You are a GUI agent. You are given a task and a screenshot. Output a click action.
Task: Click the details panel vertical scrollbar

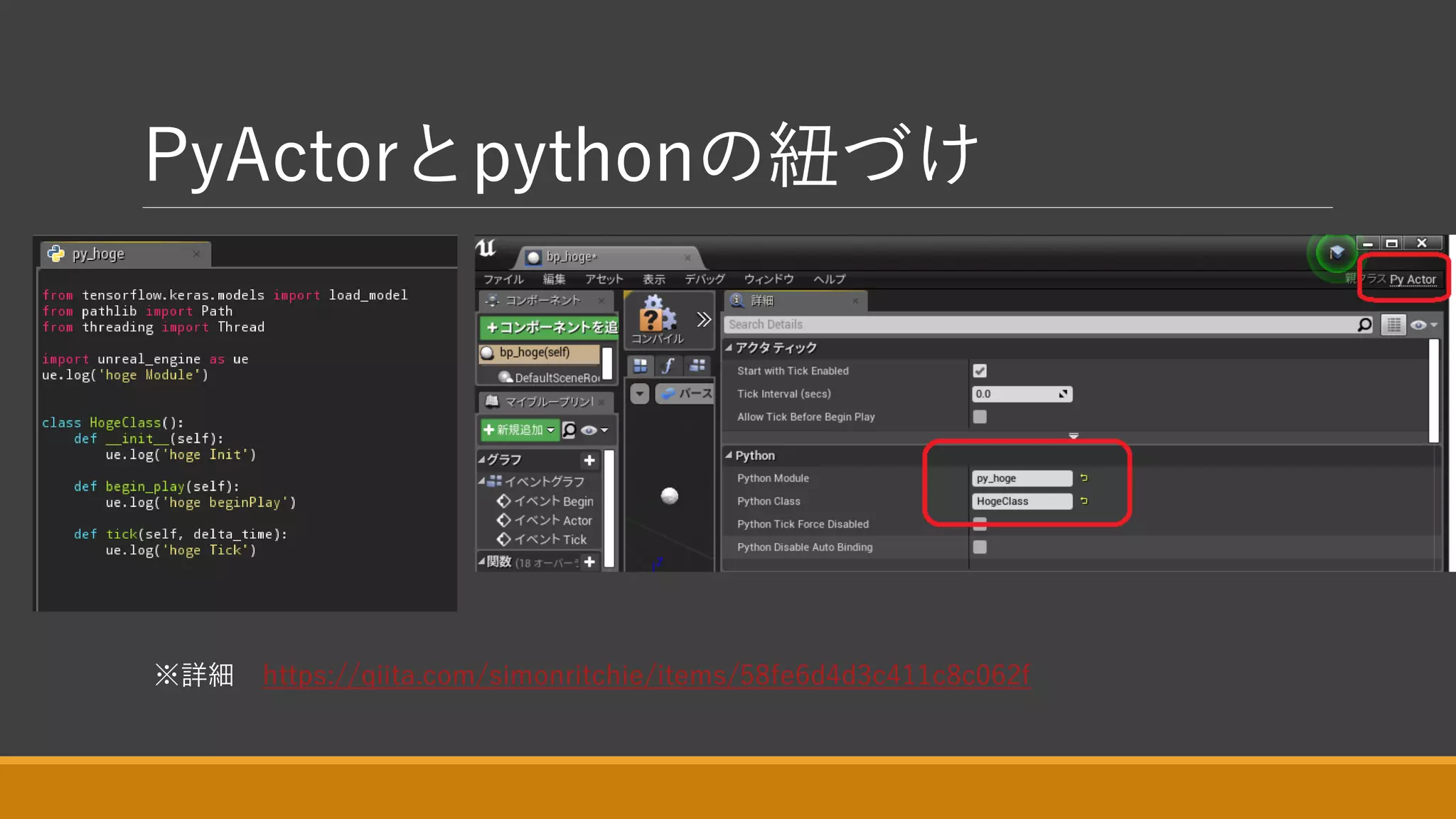point(1434,390)
